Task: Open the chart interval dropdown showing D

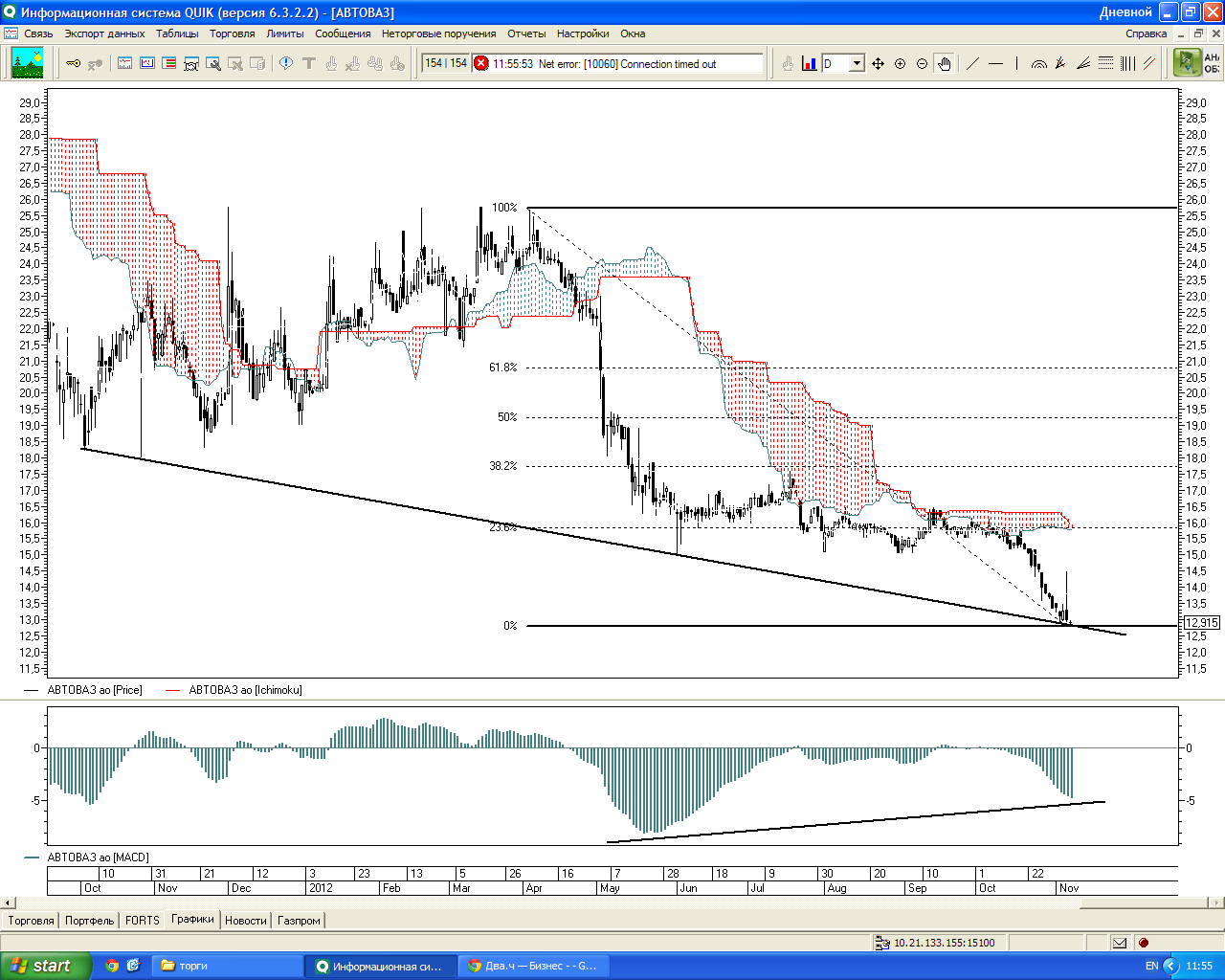Action: (857, 64)
